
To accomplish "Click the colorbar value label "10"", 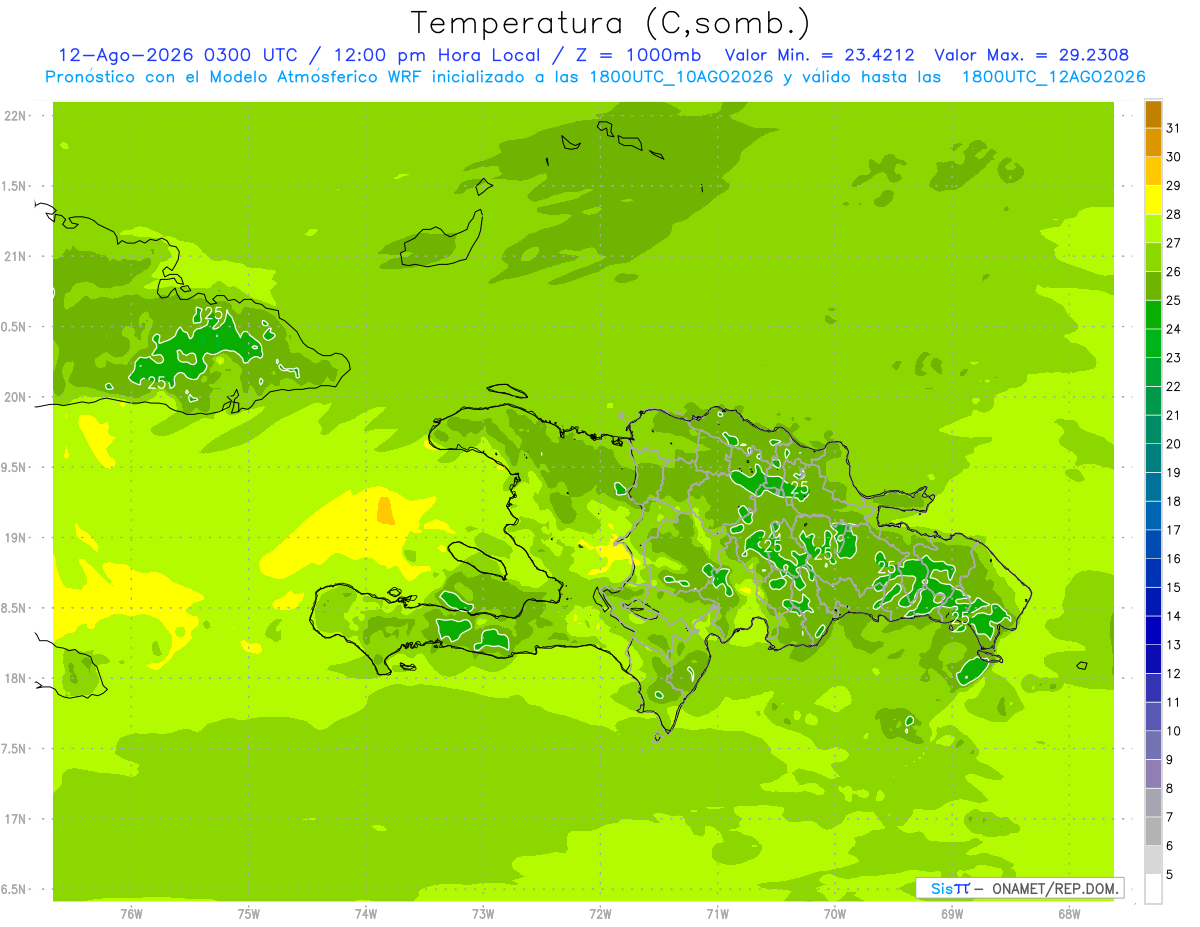I will (x=1174, y=731).
